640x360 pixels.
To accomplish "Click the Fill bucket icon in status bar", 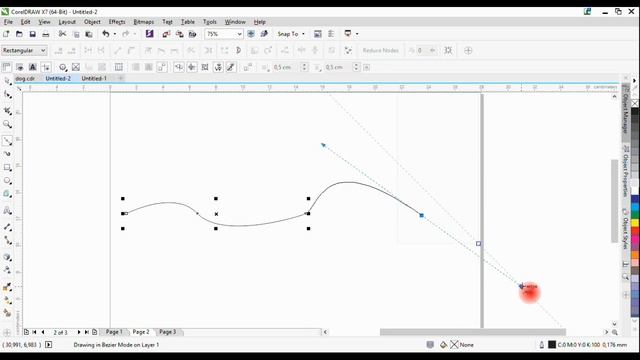I will click(443, 345).
